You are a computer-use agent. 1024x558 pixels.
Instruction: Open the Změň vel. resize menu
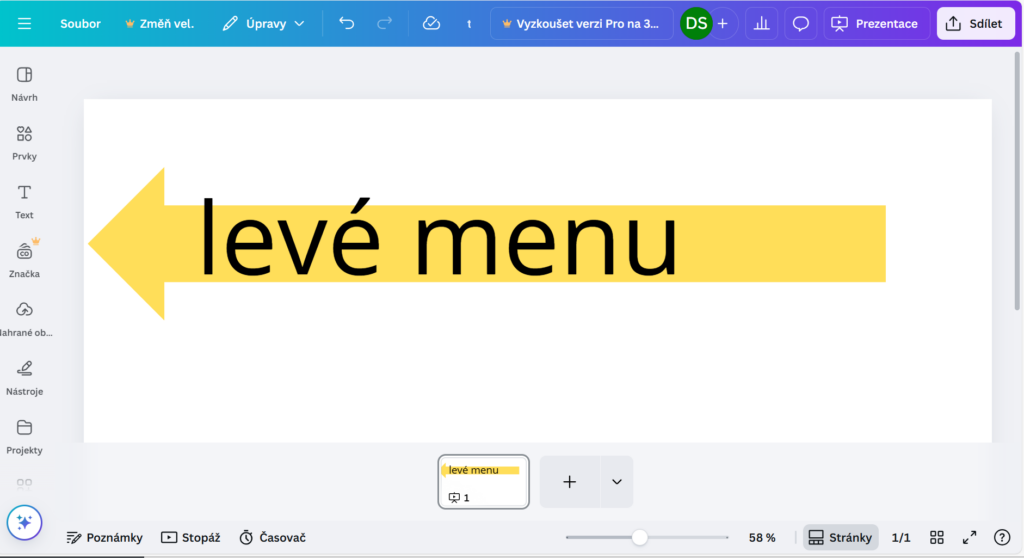click(x=159, y=23)
